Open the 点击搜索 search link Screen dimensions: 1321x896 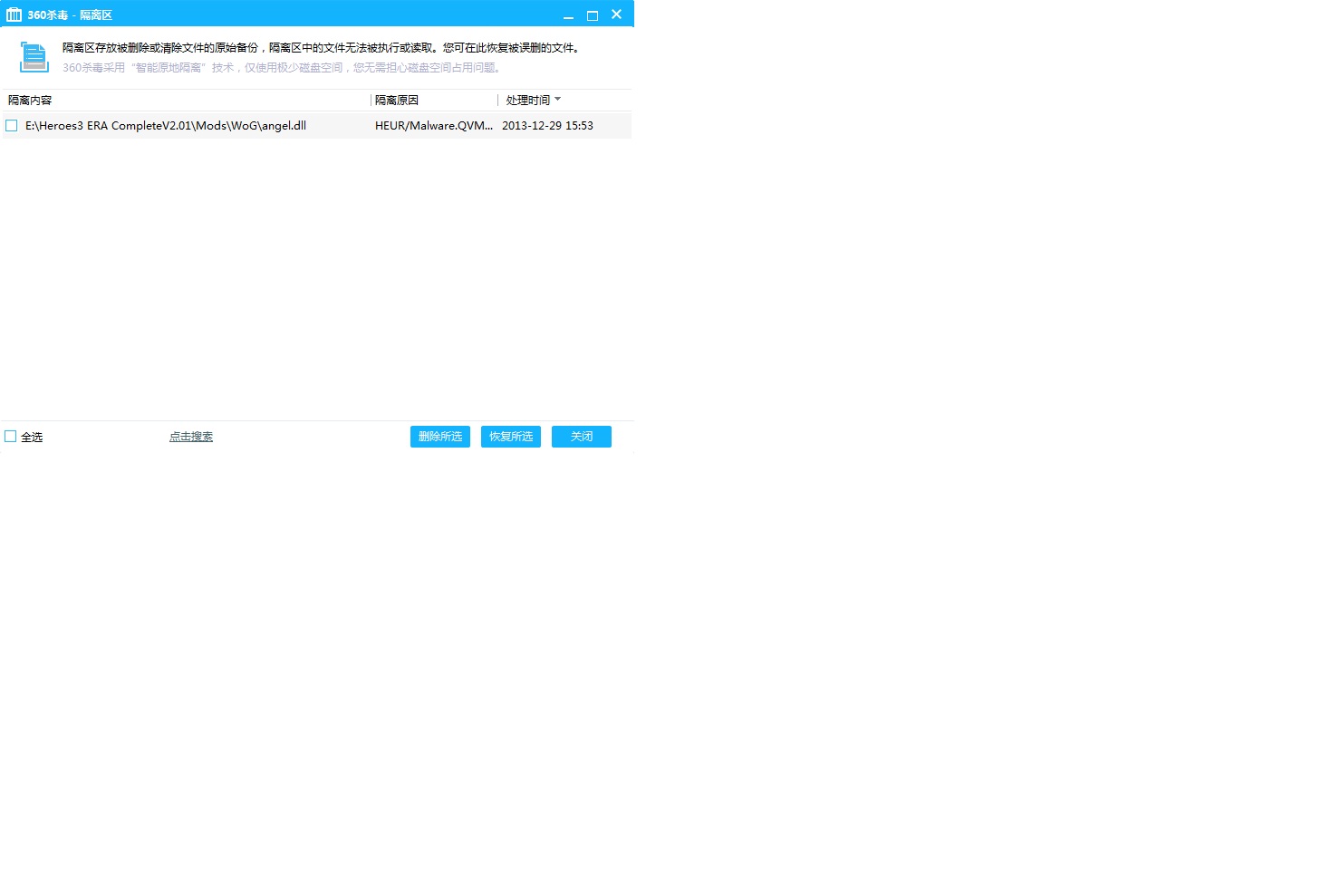tap(191, 437)
